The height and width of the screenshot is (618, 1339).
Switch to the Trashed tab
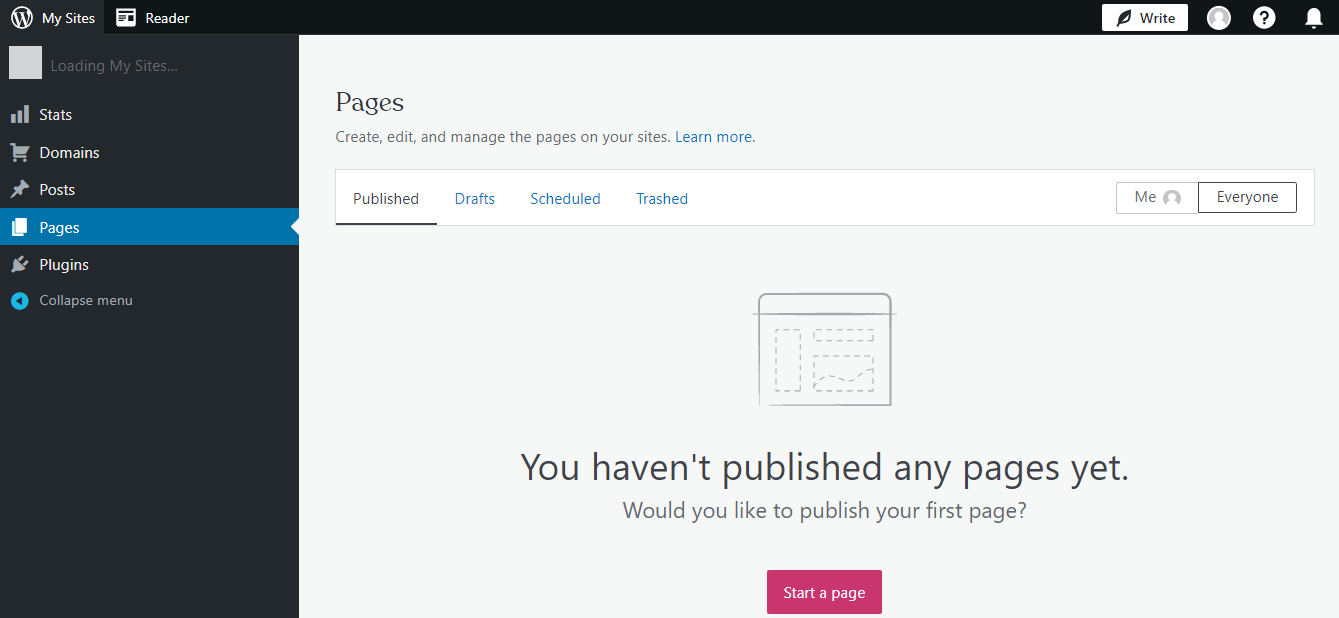(x=662, y=198)
